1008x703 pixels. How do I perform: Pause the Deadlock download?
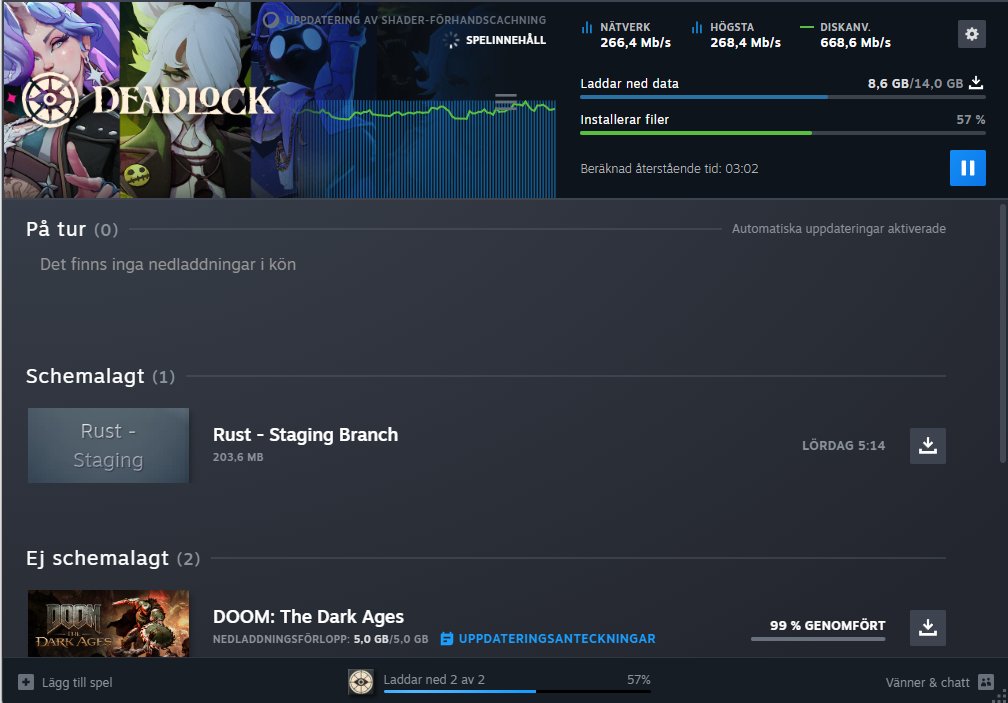click(x=968, y=168)
